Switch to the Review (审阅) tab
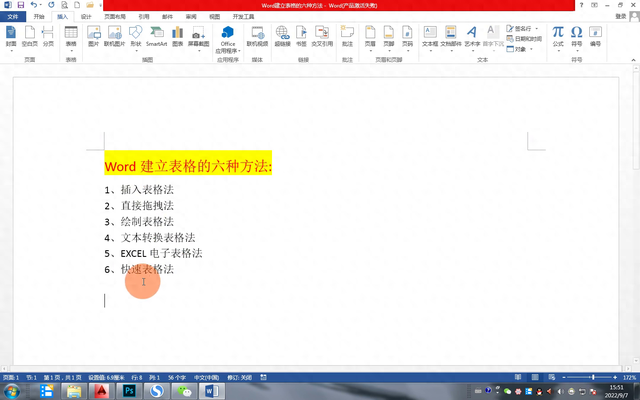Image resolution: width=640 pixels, height=400 pixels. [x=191, y=17]
